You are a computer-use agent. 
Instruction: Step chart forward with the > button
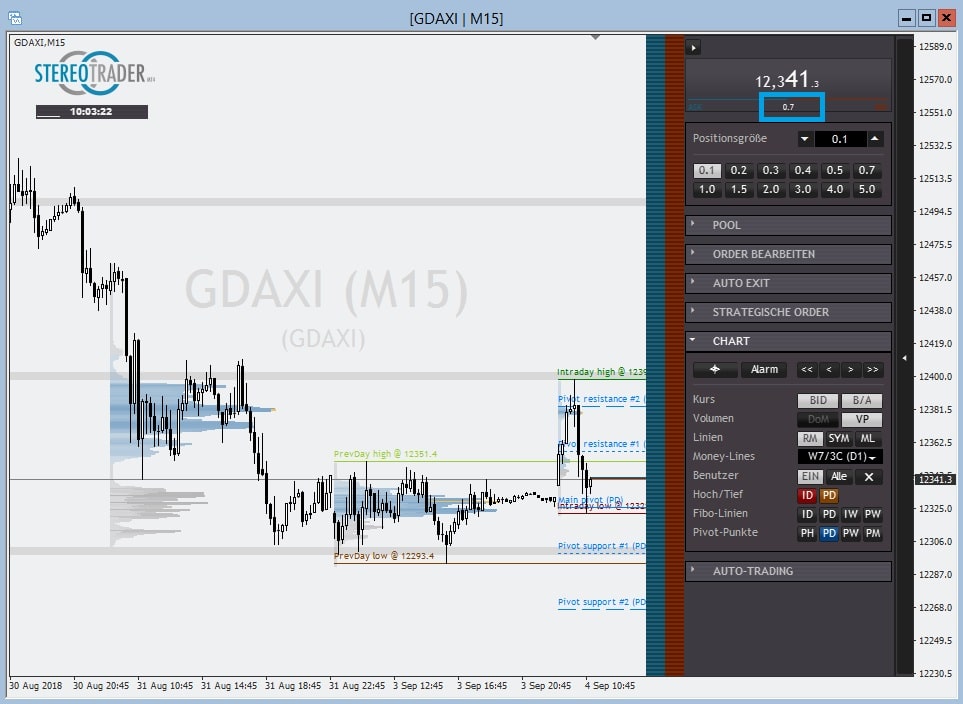coord(850,370)
